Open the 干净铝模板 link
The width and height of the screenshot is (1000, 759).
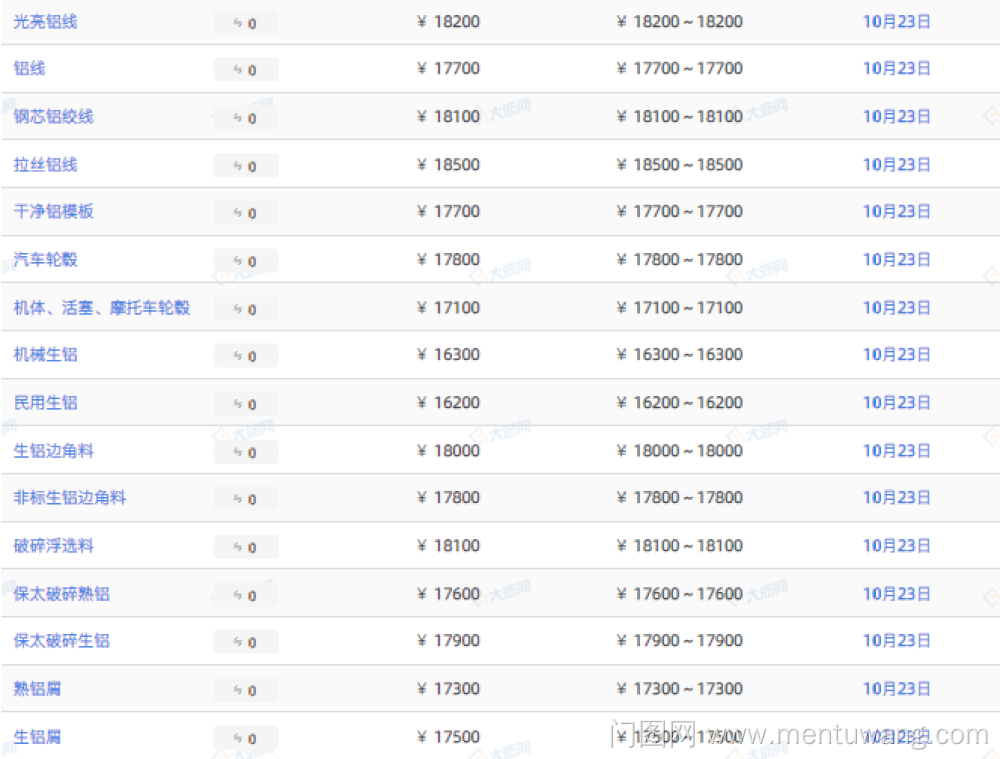[x=53, y=211]
